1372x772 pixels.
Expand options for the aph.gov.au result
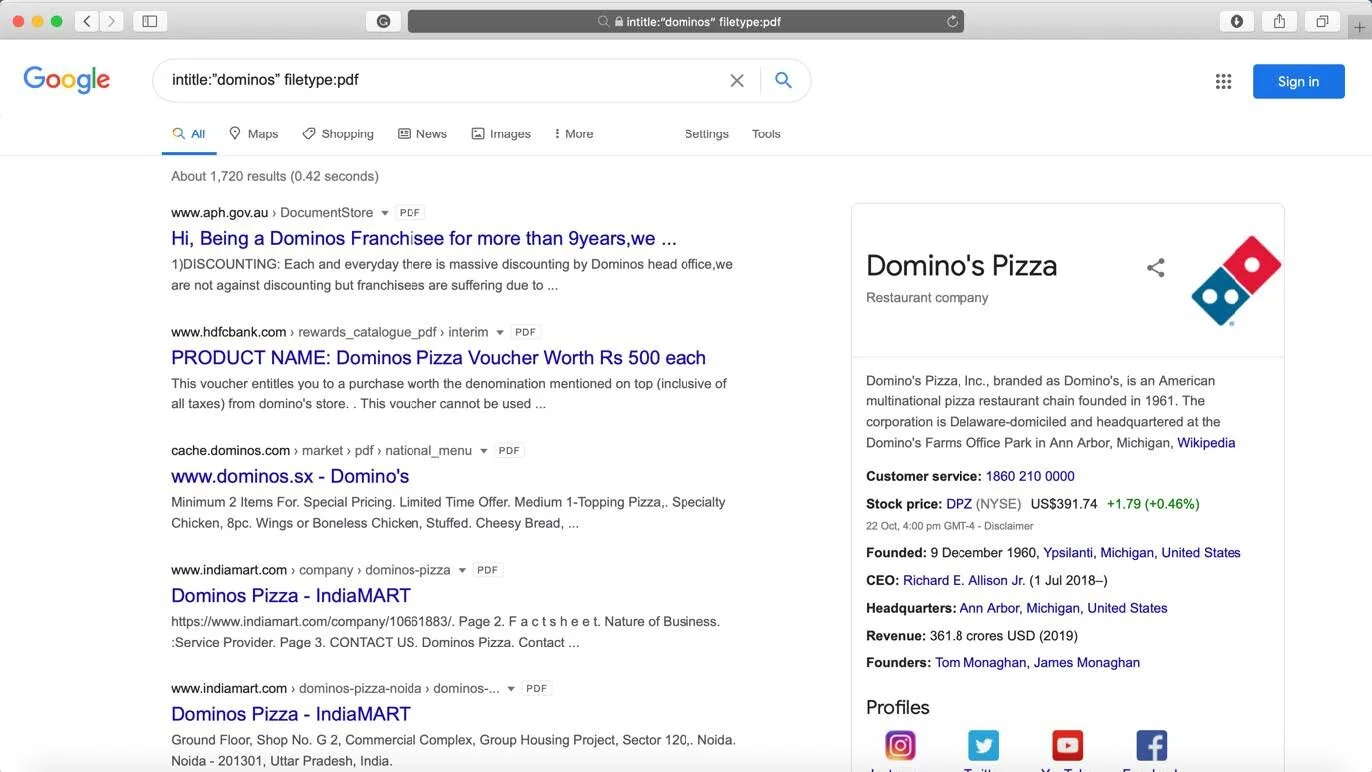pos(384,212)
